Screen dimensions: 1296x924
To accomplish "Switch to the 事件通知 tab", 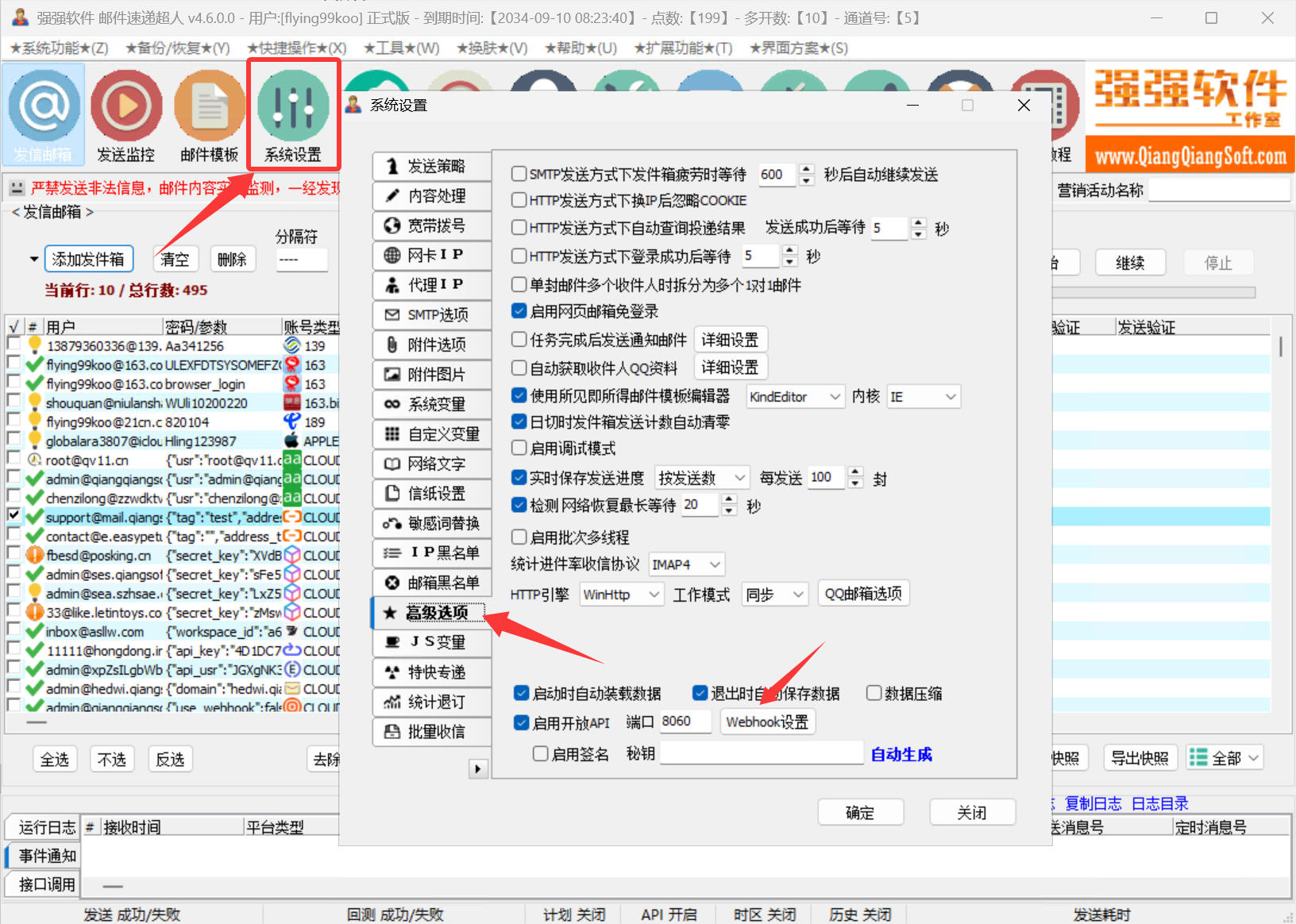I will point(47,856).
